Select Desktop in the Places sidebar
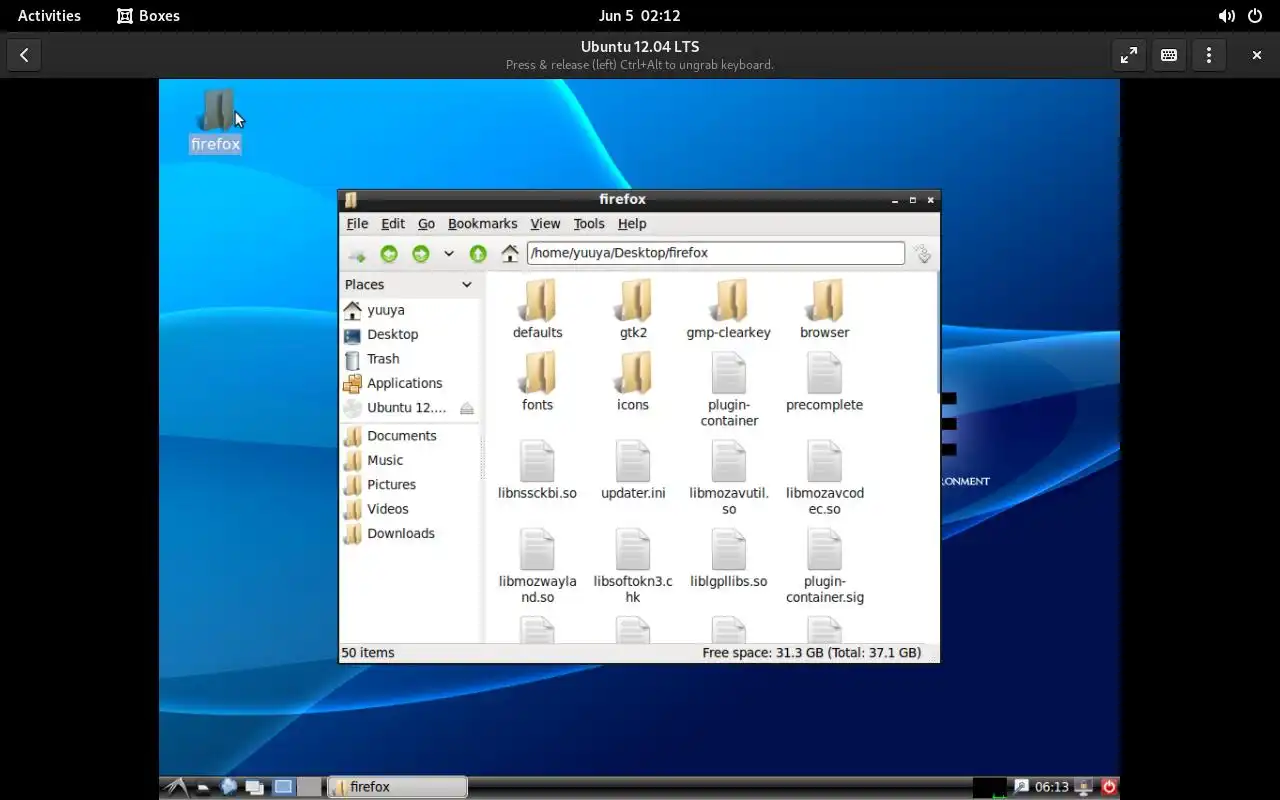Image resolution: width=1280 pixels, height=800 pixels. [x=410, y=335]
